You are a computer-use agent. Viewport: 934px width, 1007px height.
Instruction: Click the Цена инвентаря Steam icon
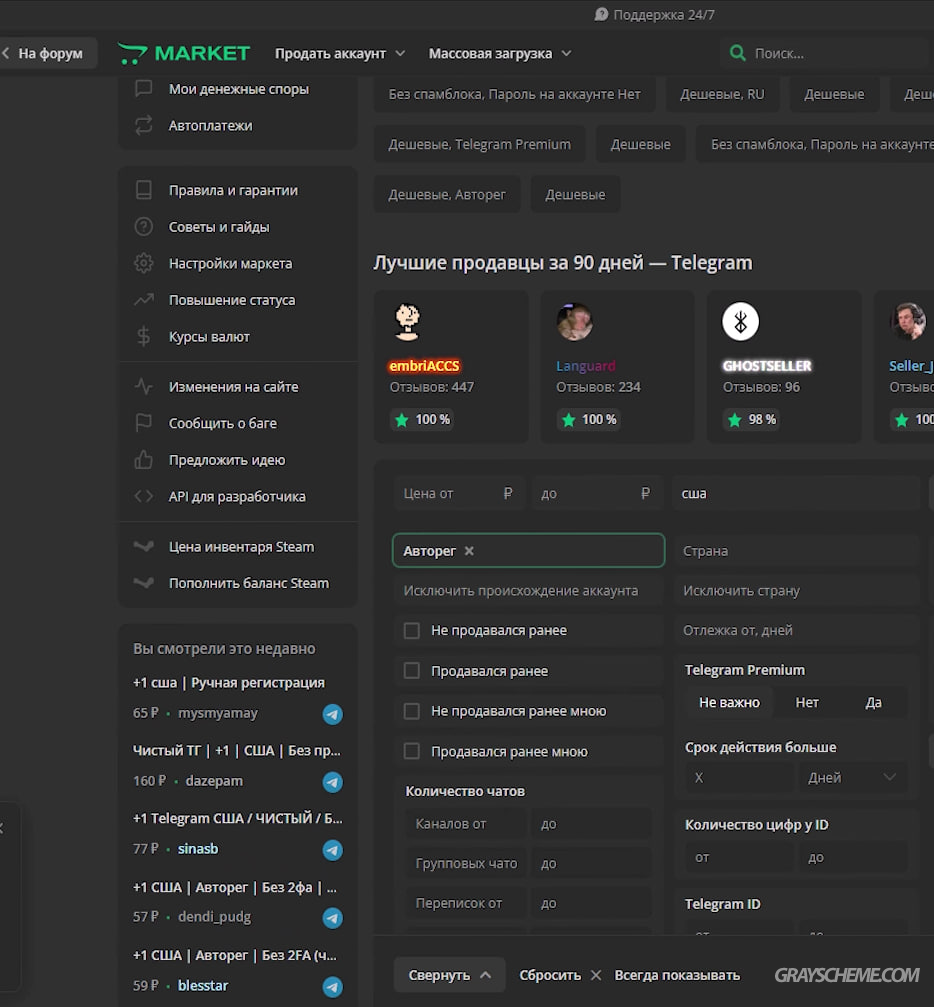click(143, 547)
